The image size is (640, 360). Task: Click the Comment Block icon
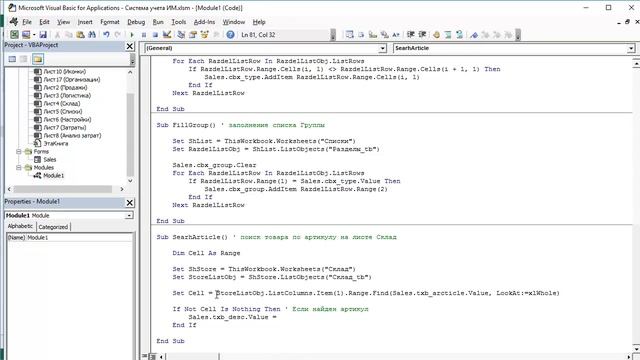[448, 35]
